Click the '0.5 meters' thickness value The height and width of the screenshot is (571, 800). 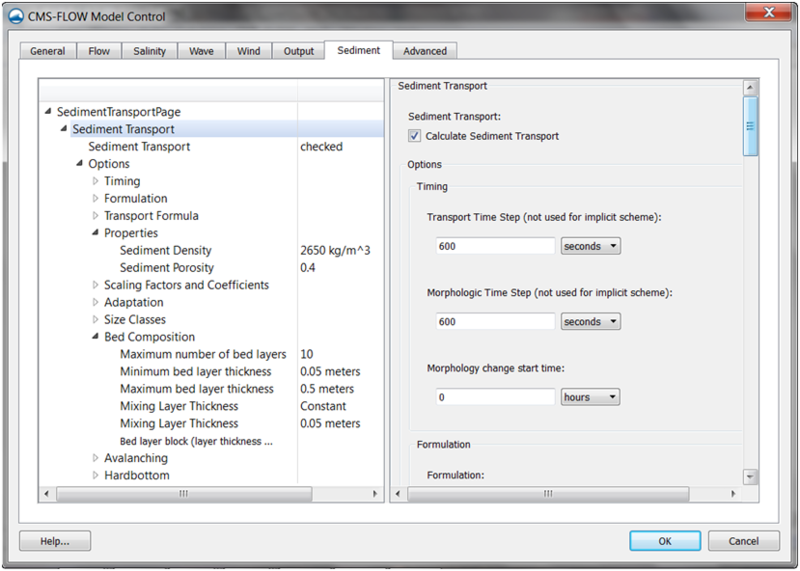coord(327,388)
